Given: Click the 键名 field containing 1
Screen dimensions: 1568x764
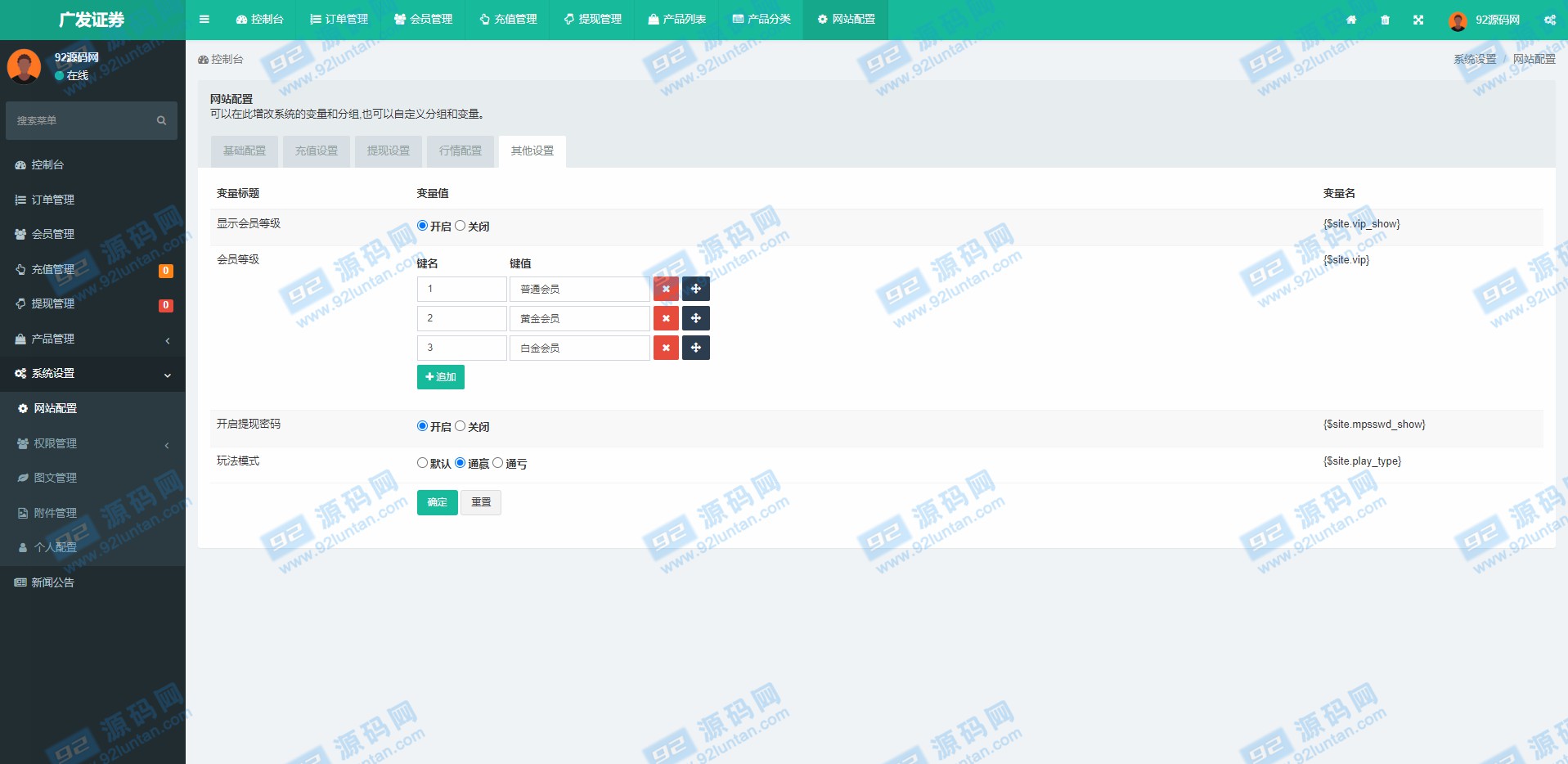Looking at the screenshot, I should point(462,289).
